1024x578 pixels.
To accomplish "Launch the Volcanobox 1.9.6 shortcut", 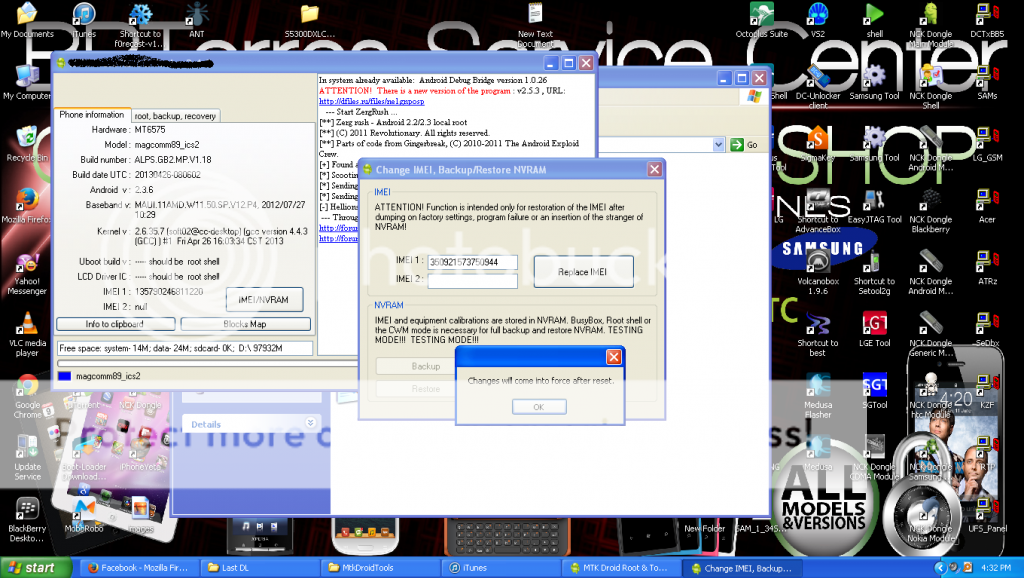I will coord(818,262).
